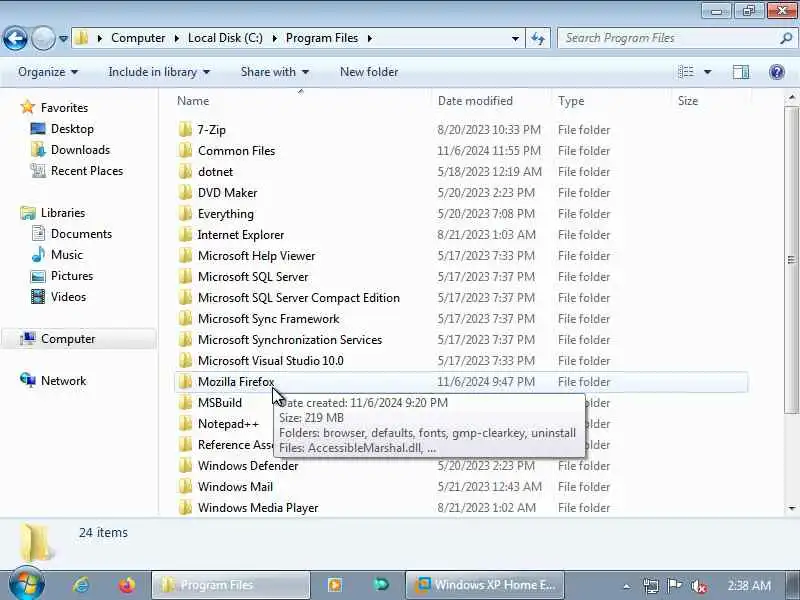Image resolution: width=800 pixels, height=600 pixels.
Task: Select the Common Files folder icon
Action: click(x=185, y=151)
